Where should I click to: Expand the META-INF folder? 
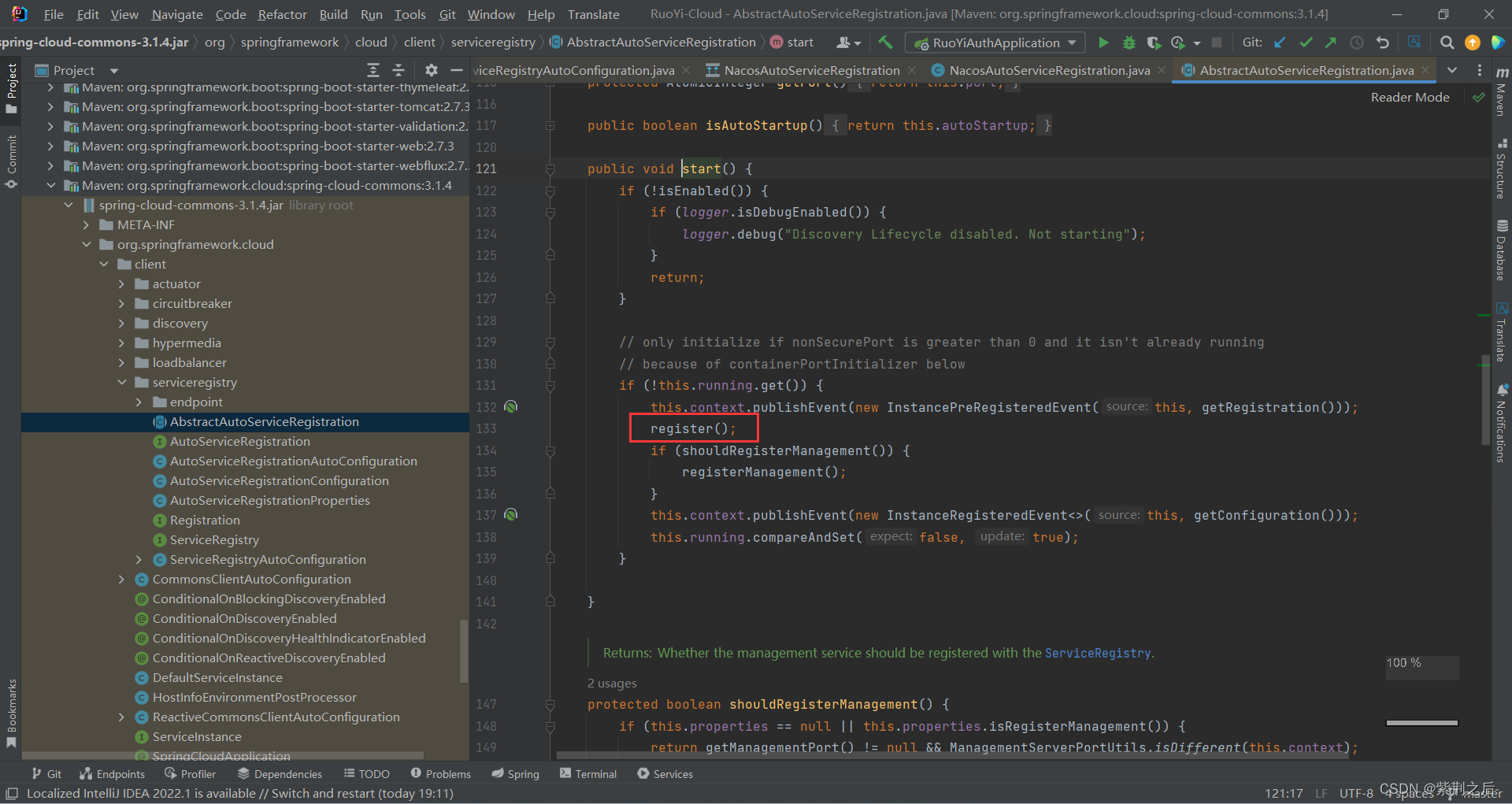click(87, 225)
